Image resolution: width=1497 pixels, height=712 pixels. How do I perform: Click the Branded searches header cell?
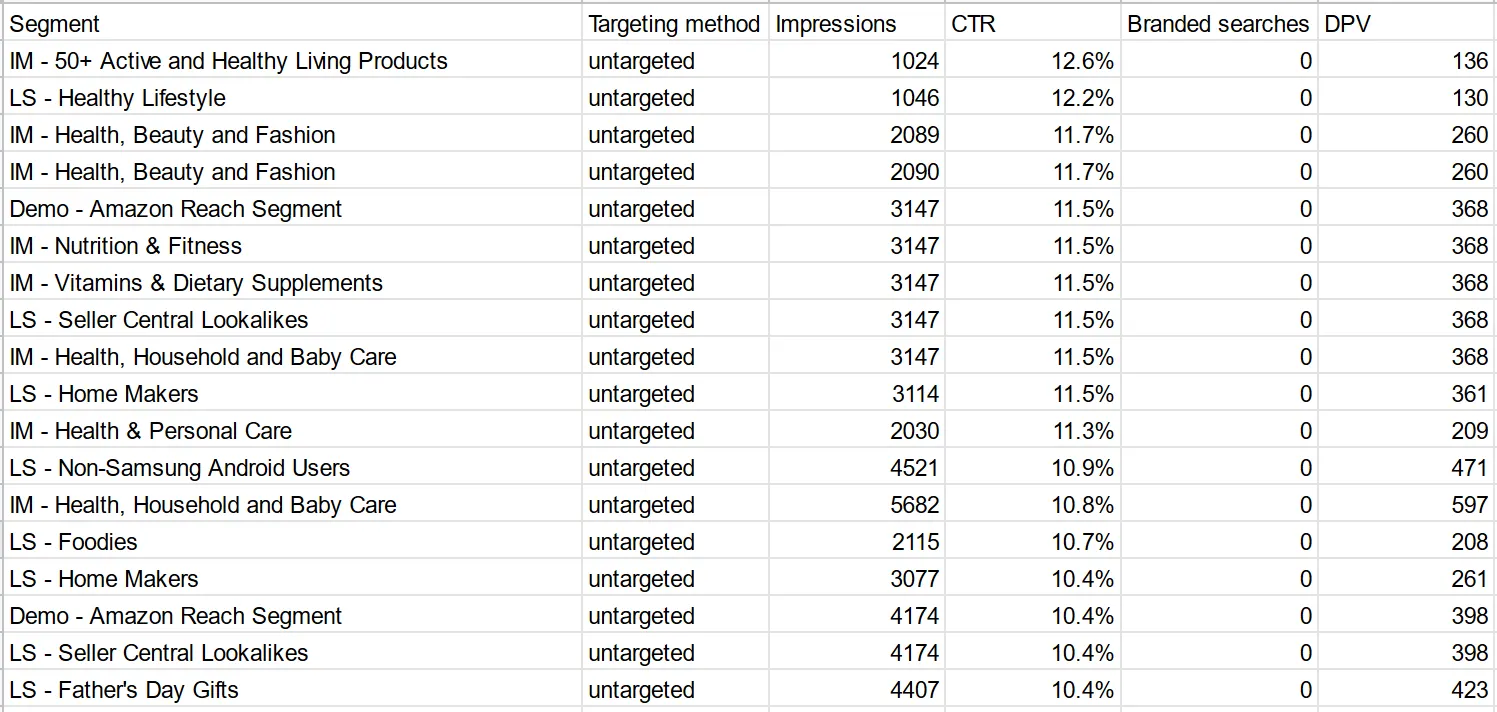point(1219,23)
